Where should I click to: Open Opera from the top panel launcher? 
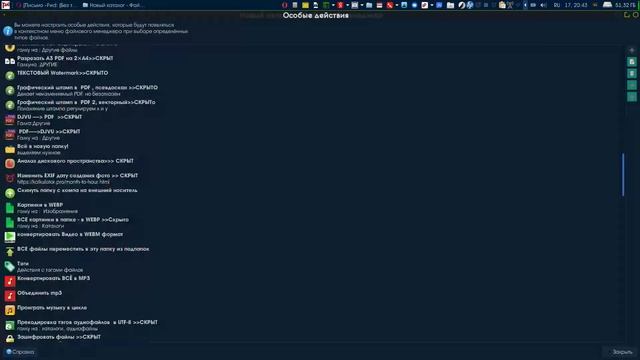[x=284, y=5]
